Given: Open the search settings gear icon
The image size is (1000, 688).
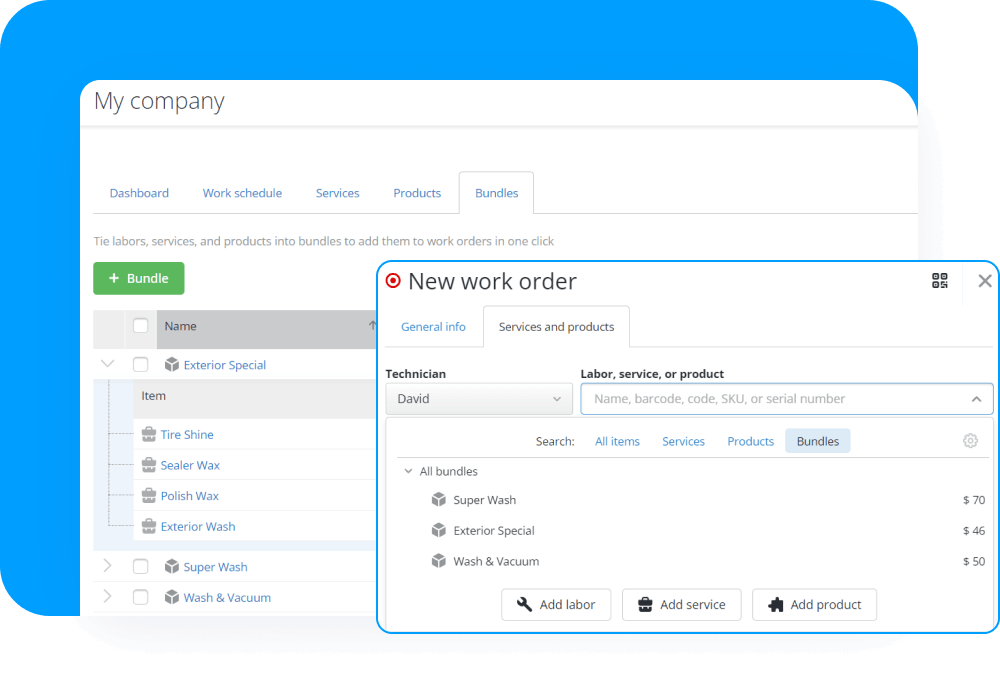Looking at the screenshot, I should (x=970, y=440).
